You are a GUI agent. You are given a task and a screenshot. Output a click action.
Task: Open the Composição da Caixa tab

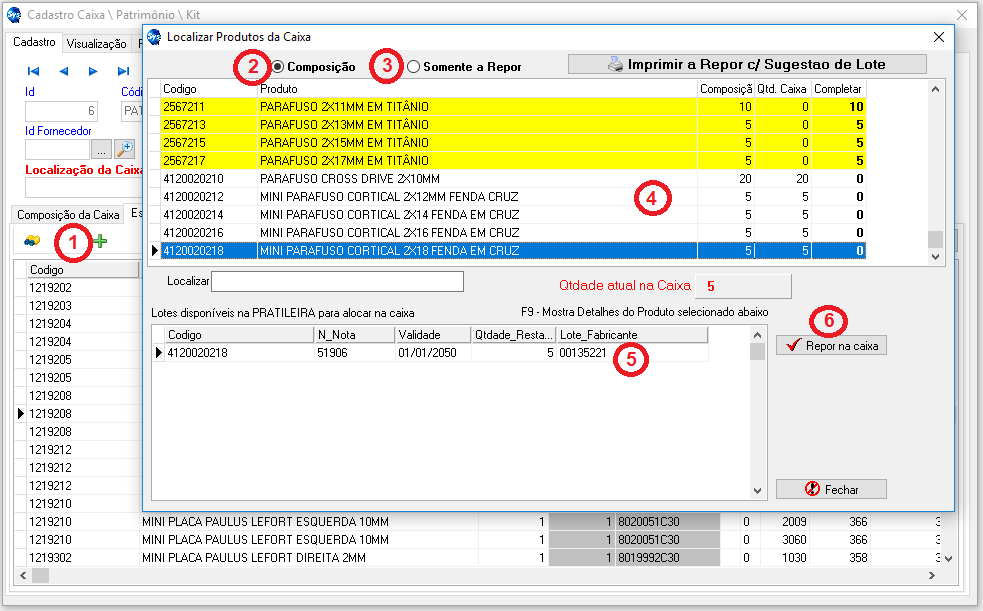pos(68,214)
